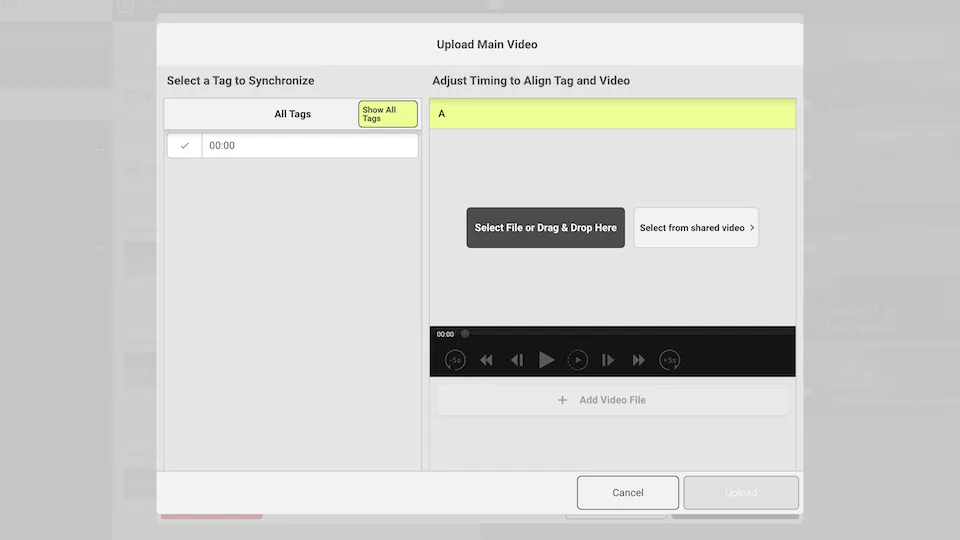Toggle Show All Tags button

pyautogui.click(x=388, y=114)
